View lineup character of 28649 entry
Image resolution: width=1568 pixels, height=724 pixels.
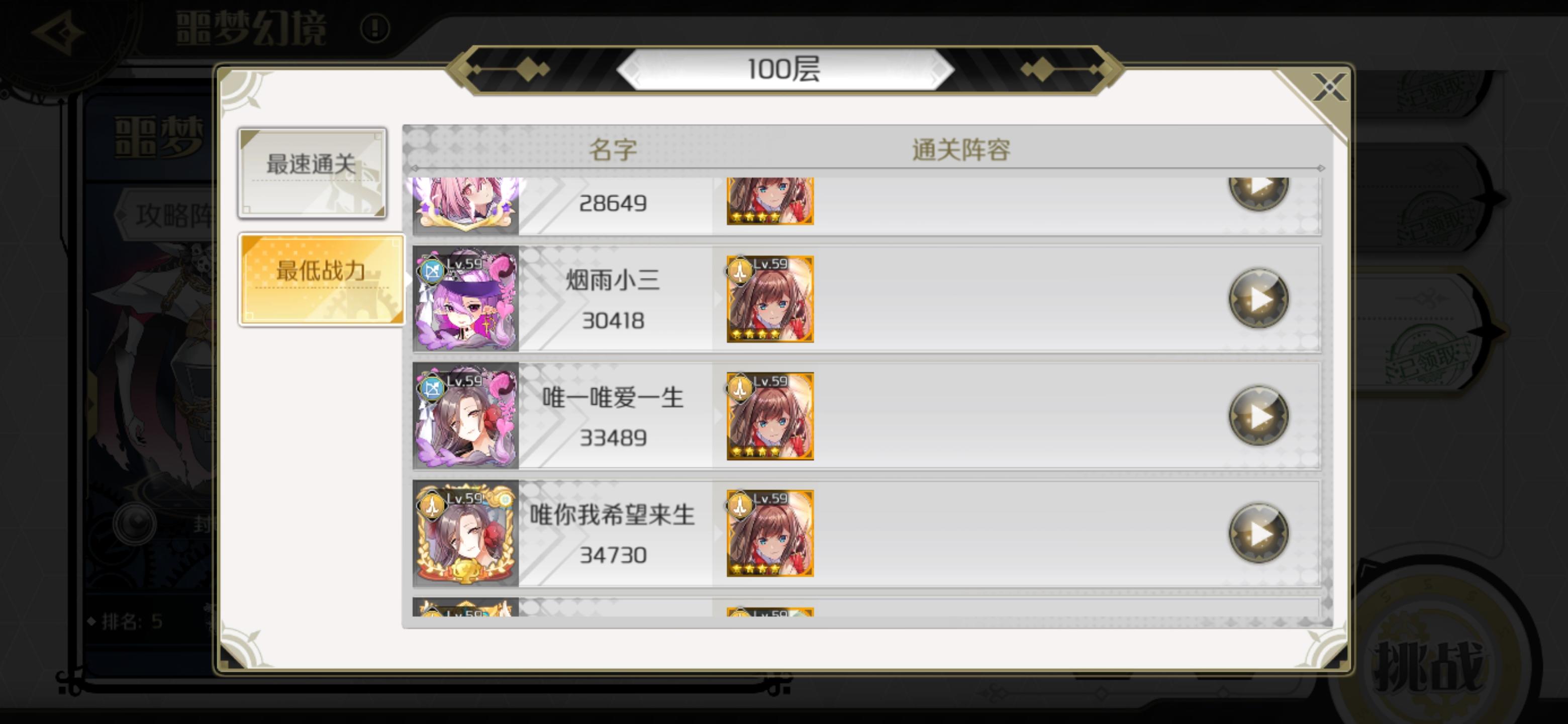(770, 201)
